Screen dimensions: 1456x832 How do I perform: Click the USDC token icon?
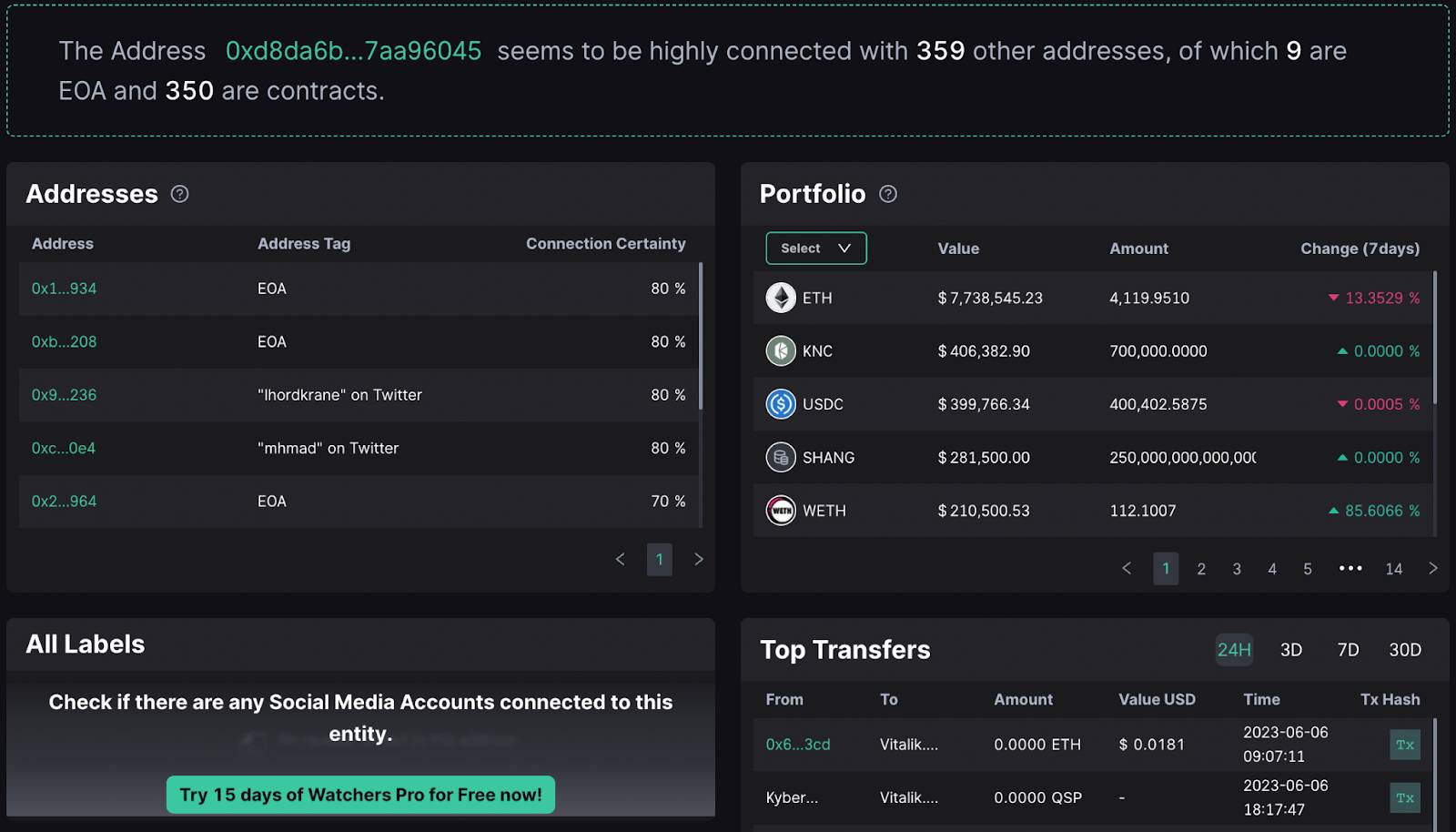point(781,403)
